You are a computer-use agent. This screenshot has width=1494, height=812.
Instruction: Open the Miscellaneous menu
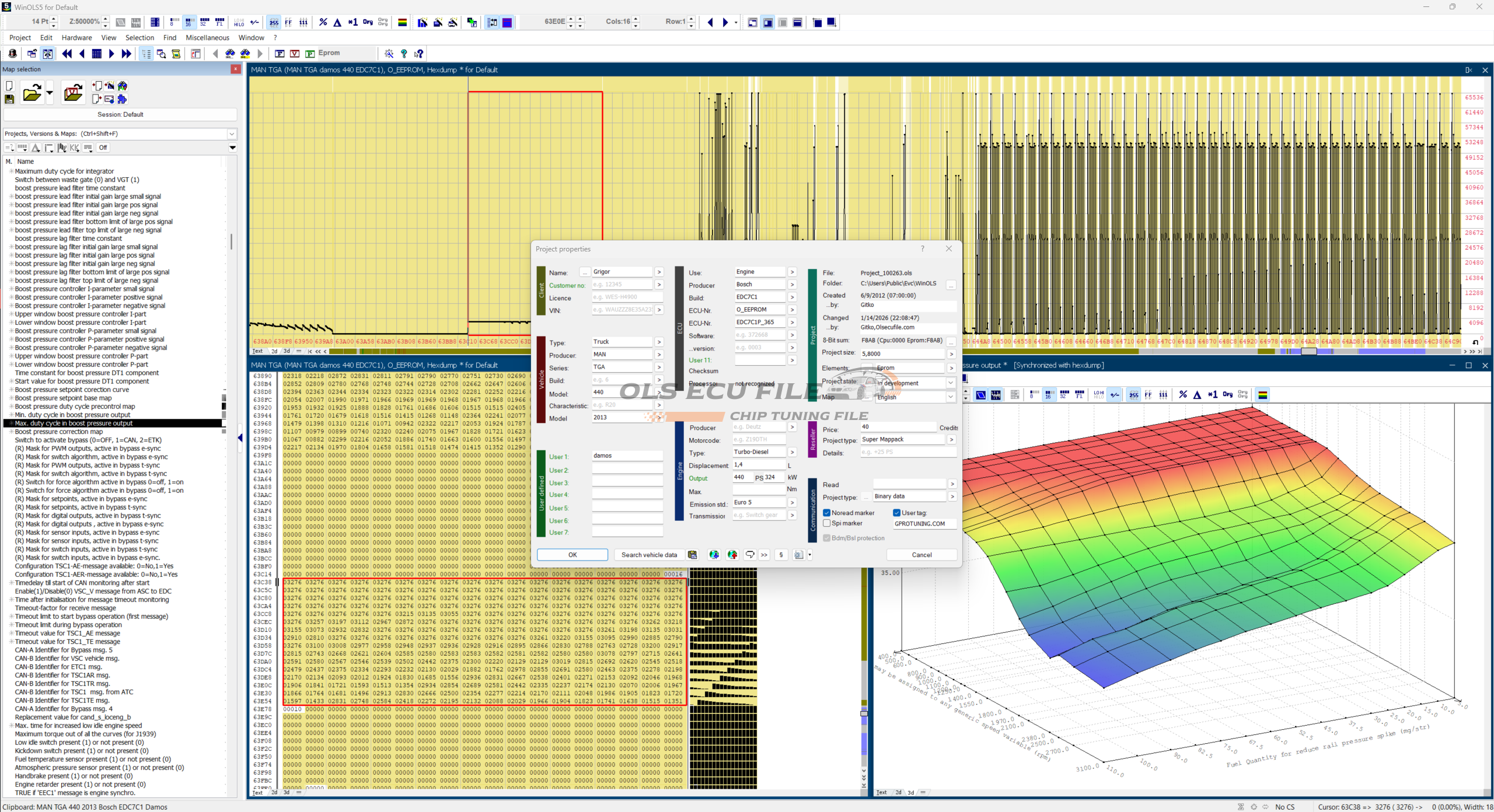point(207,37)
